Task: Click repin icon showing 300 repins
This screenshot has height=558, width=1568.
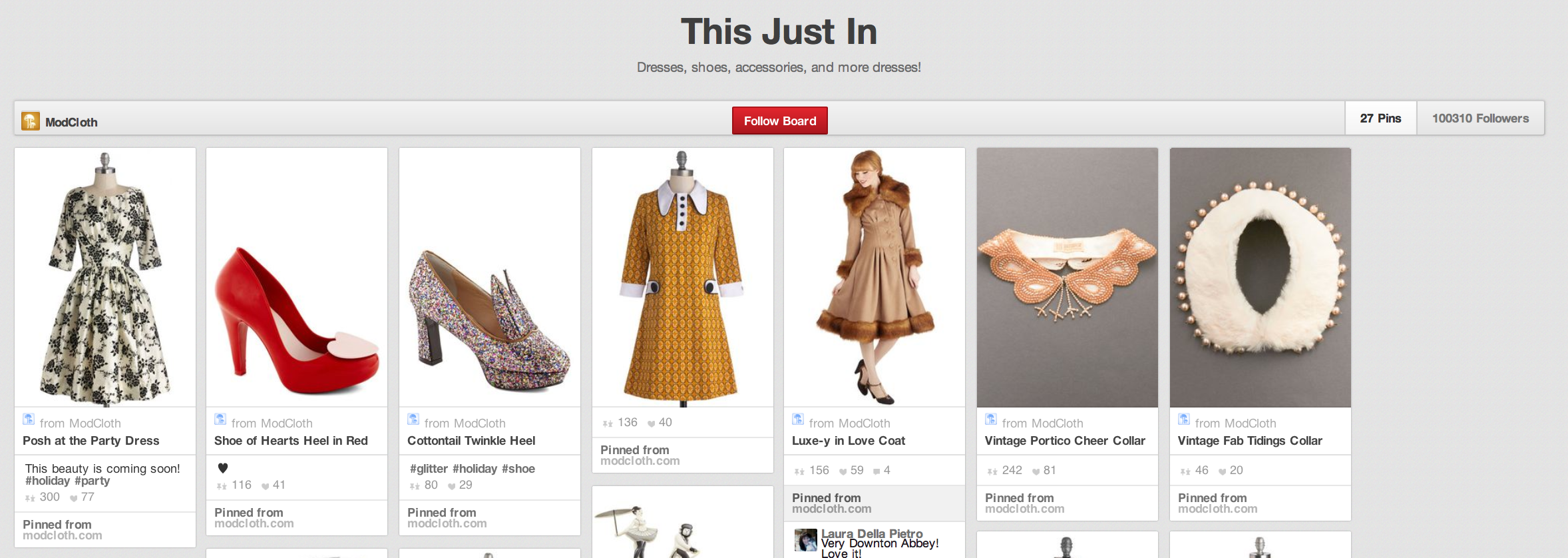Action: pyautogui.click(x=30, y=498)
